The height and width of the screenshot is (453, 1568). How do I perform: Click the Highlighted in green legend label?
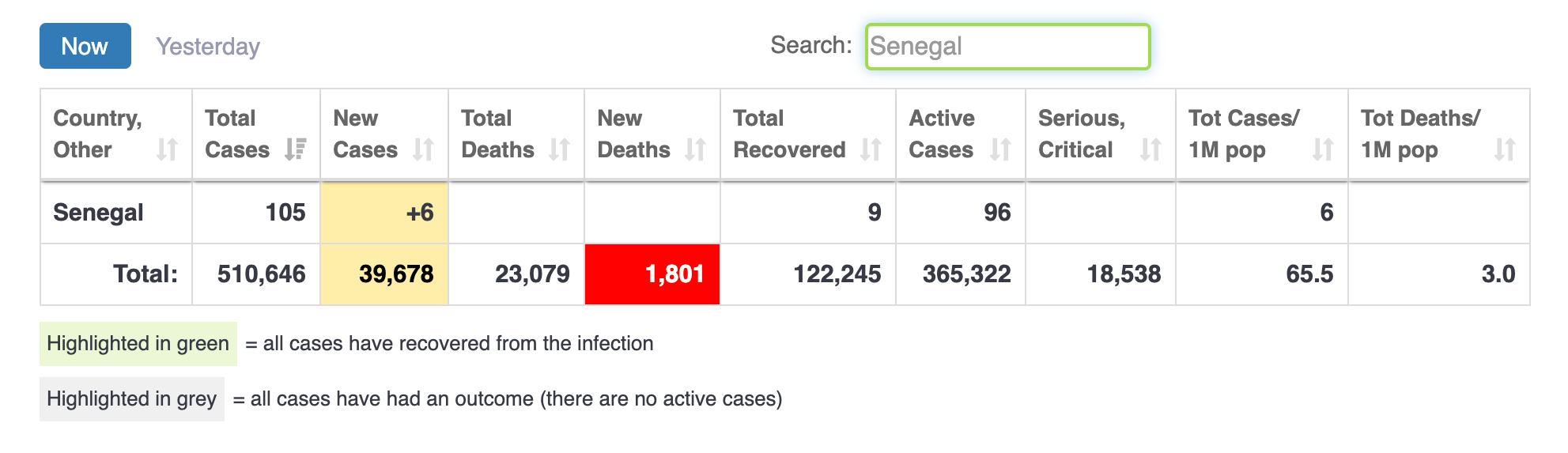138,344
